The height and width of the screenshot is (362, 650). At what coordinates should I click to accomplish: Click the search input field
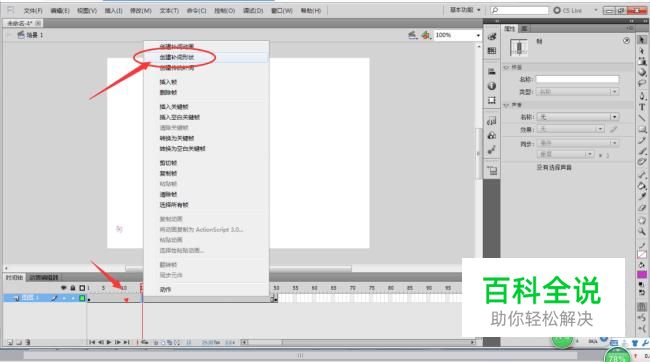click(519, 10)
